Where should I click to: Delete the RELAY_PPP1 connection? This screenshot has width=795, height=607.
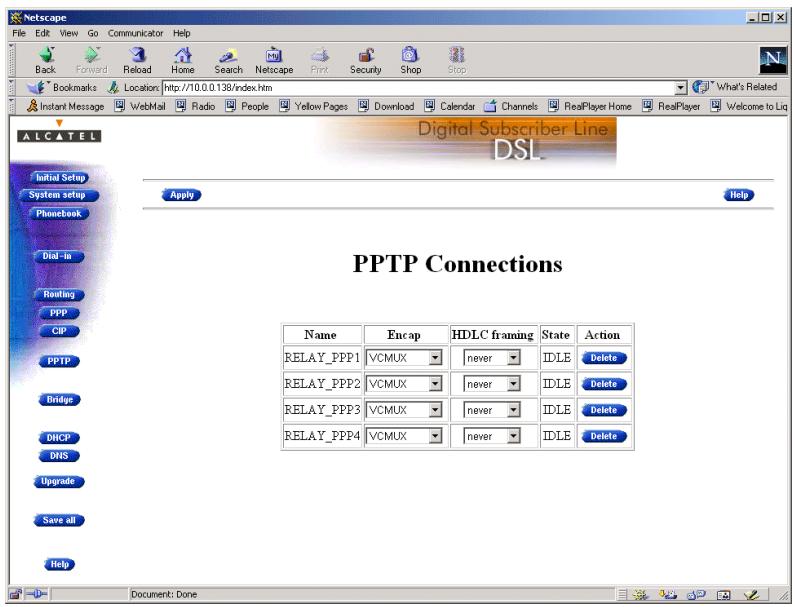604,358
